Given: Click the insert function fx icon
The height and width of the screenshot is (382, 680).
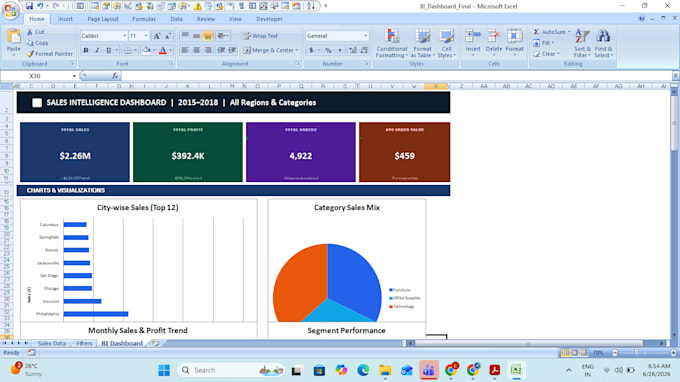Looking at the screenshot, I should coord(115,76).
